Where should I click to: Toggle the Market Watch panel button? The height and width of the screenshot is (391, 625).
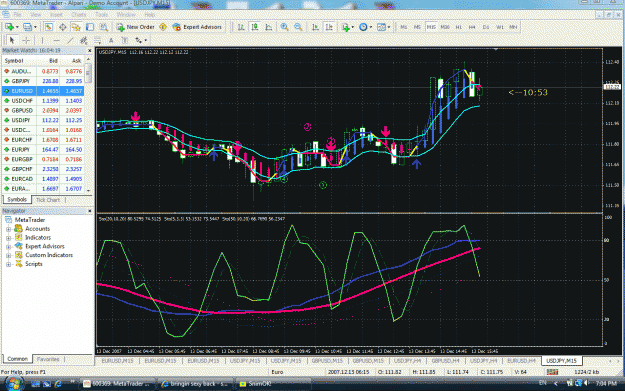coord(49,27)
